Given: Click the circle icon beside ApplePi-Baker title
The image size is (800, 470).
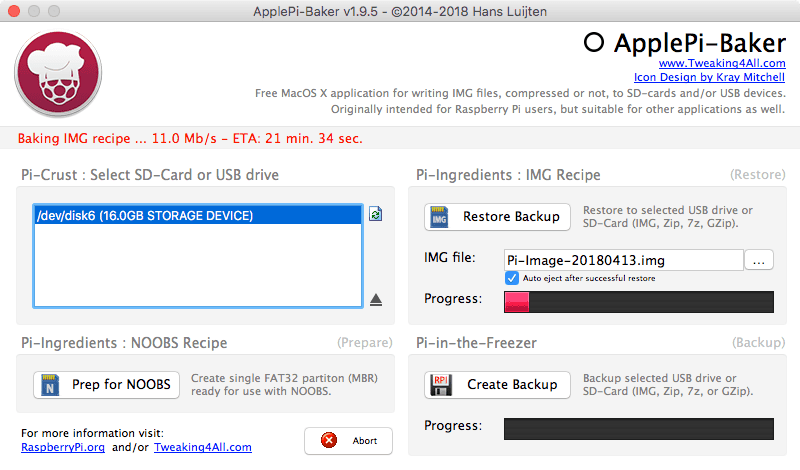Looking at the screenshot, I should pyautogui.click(x=594, y=42).
